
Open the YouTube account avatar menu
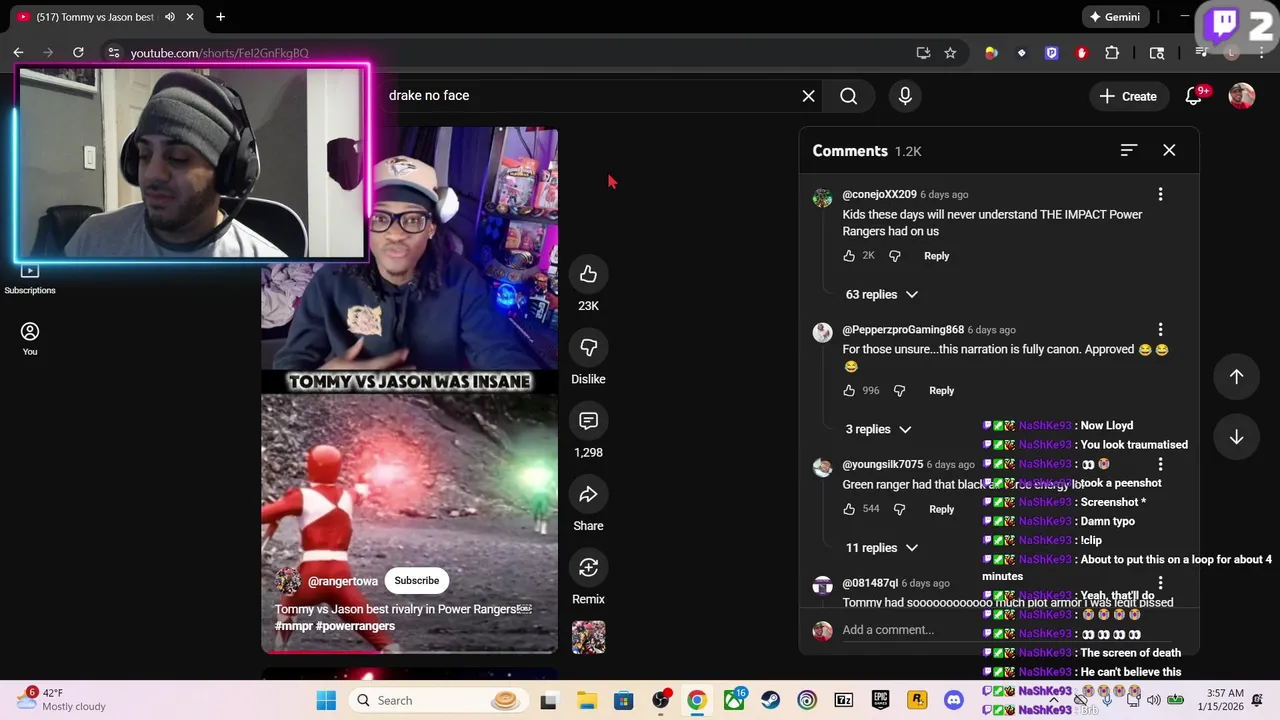[x=1242, y=96]
